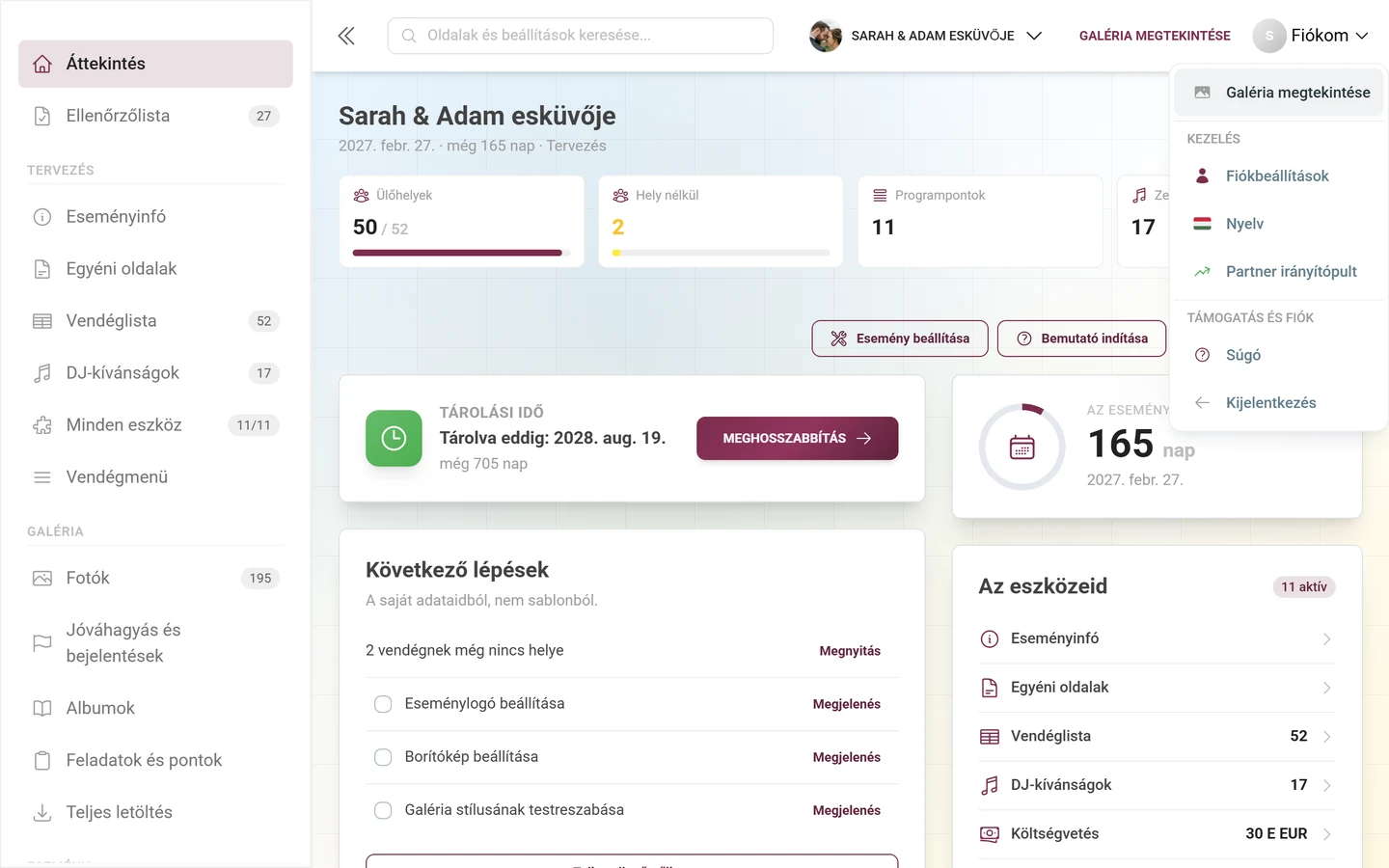Image resolution: width=1389 pixels, height=868 pixels.
Task: Click the Hely nélkül progress bar
Action: (721, 253)
